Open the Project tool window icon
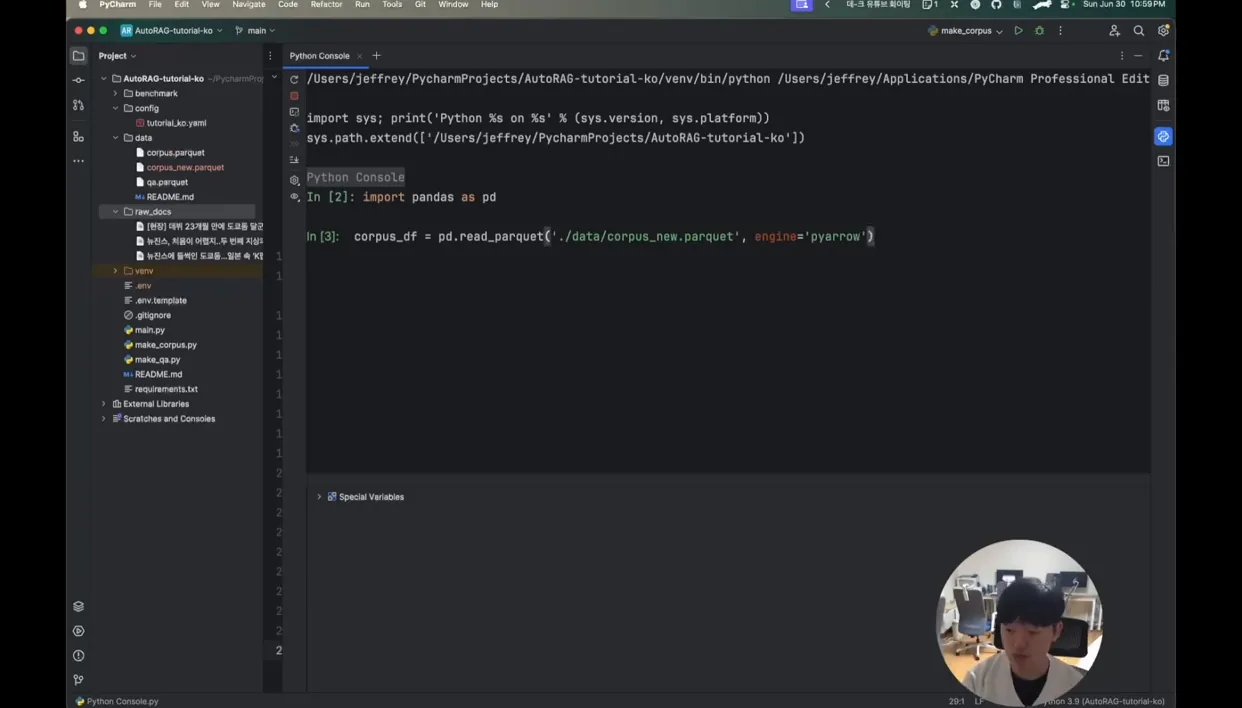Image resolution: width=1242 pixels, height=708 pixels. (x=78, y=56)
